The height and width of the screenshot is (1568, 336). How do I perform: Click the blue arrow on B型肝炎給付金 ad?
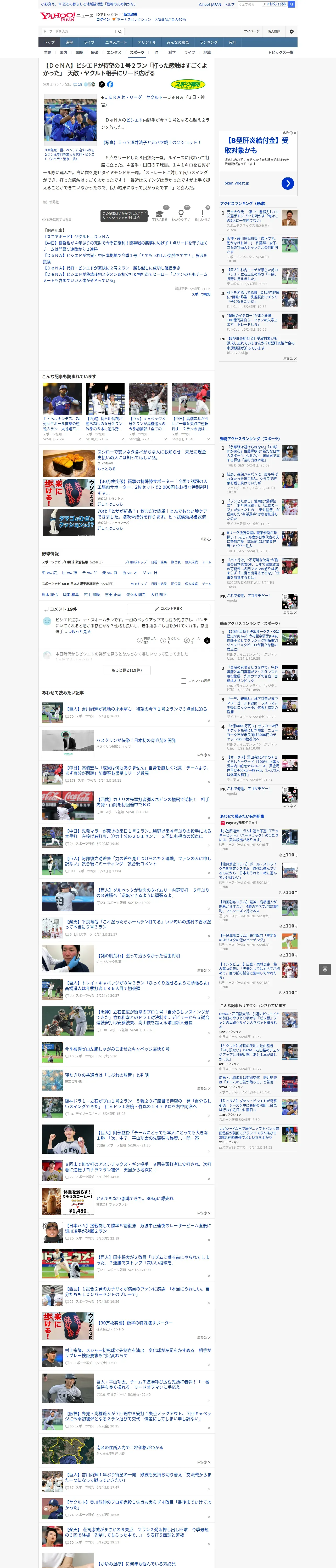coord(288,183)
